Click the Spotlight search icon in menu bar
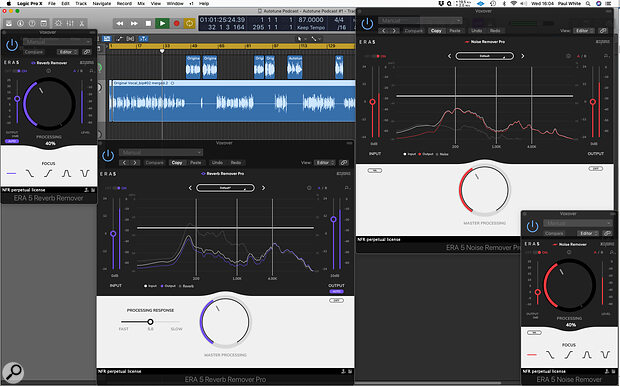The height and width of the screenshot is (386, 620). point(588,3)
